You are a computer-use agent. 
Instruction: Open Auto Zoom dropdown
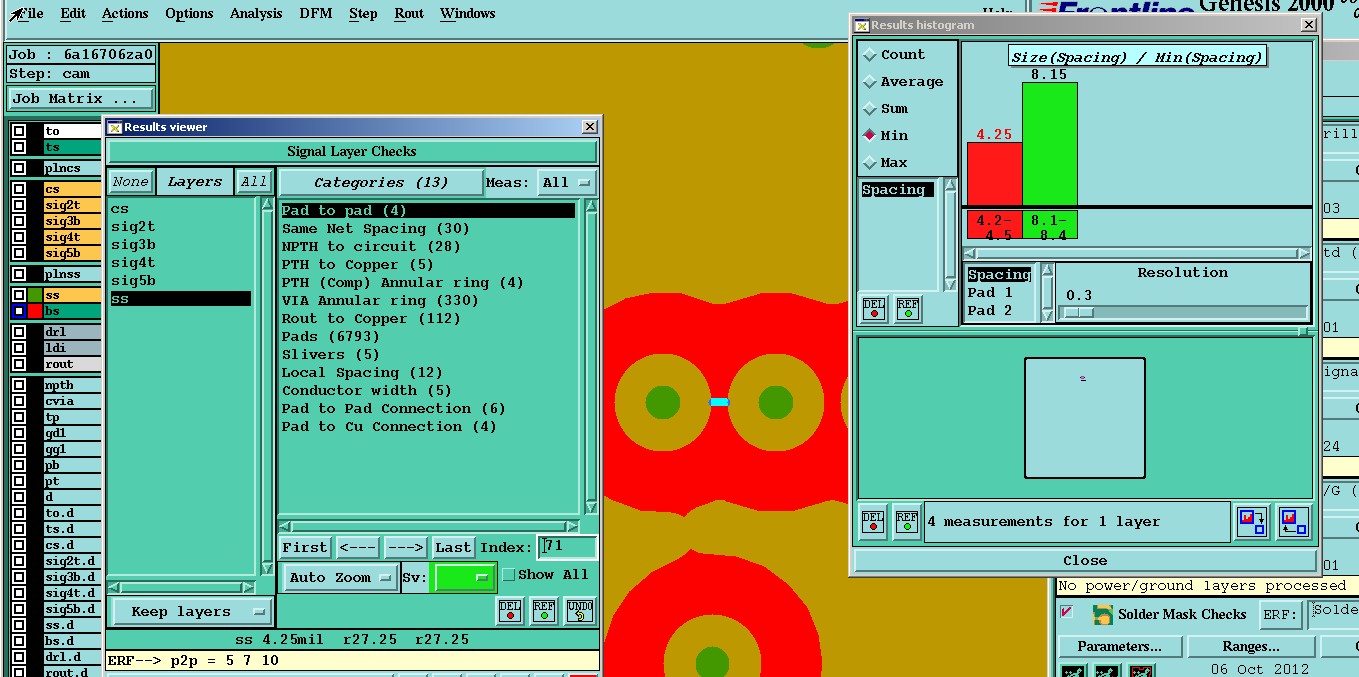(x=339, y=578)
